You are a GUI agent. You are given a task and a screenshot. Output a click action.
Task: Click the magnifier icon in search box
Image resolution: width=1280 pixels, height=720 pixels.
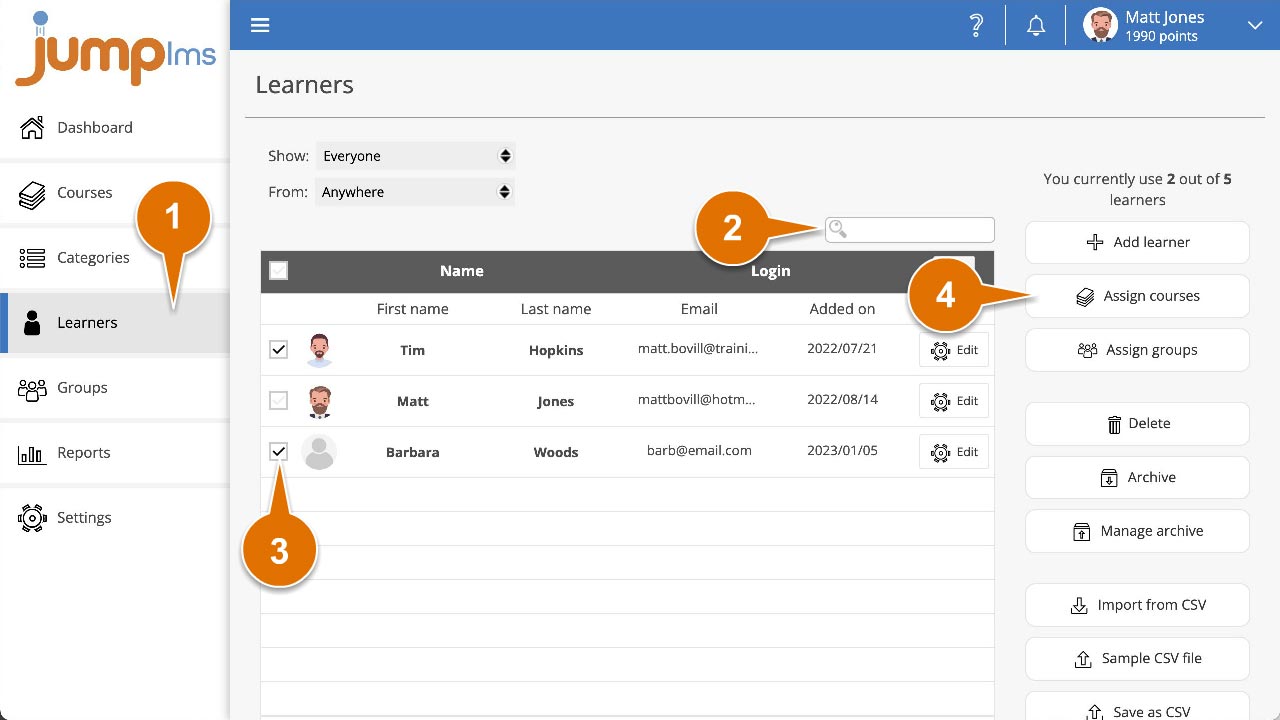point(838,230)
